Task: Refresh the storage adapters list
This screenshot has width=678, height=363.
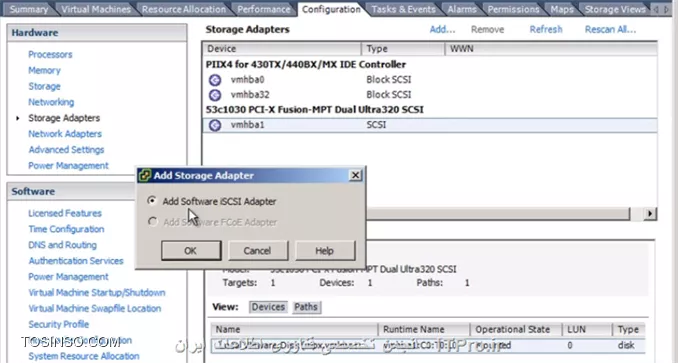Action: (546, 29)
